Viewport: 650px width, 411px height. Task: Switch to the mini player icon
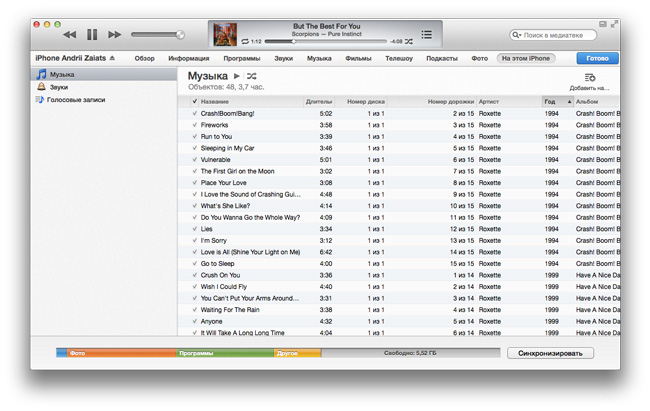click(603, 24)
